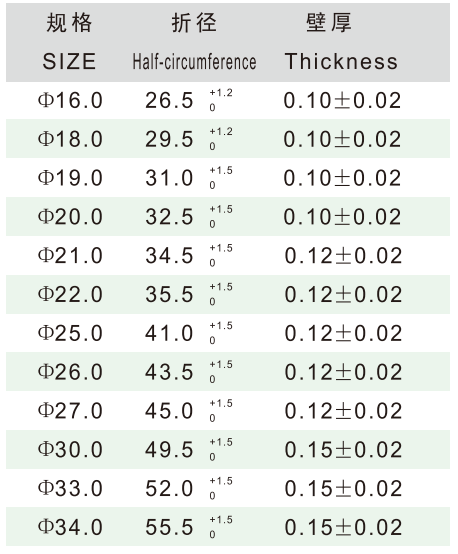Select half-circumference value 32.5

[x=169, y=217]
